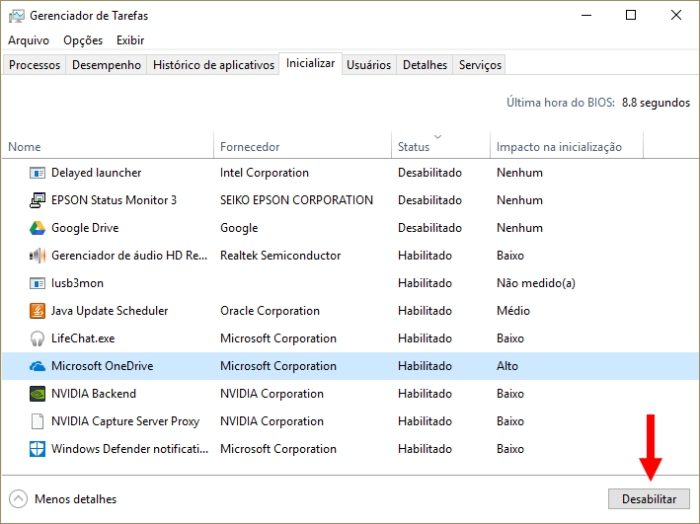
Task: Click the Realtek audio manager speaker icon
Action: [37, 256]
